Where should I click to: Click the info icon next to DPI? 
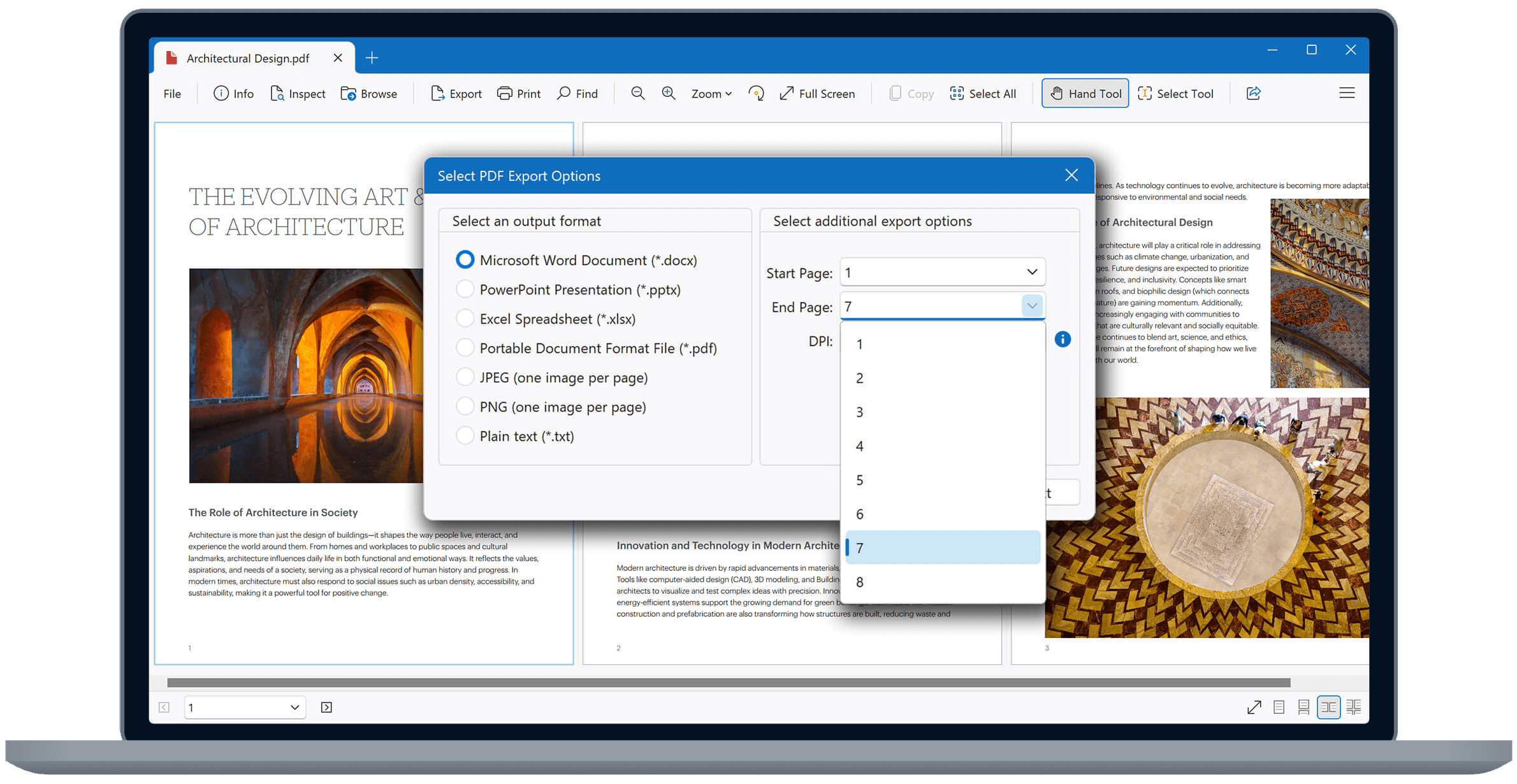click(x=1063, y=339)
